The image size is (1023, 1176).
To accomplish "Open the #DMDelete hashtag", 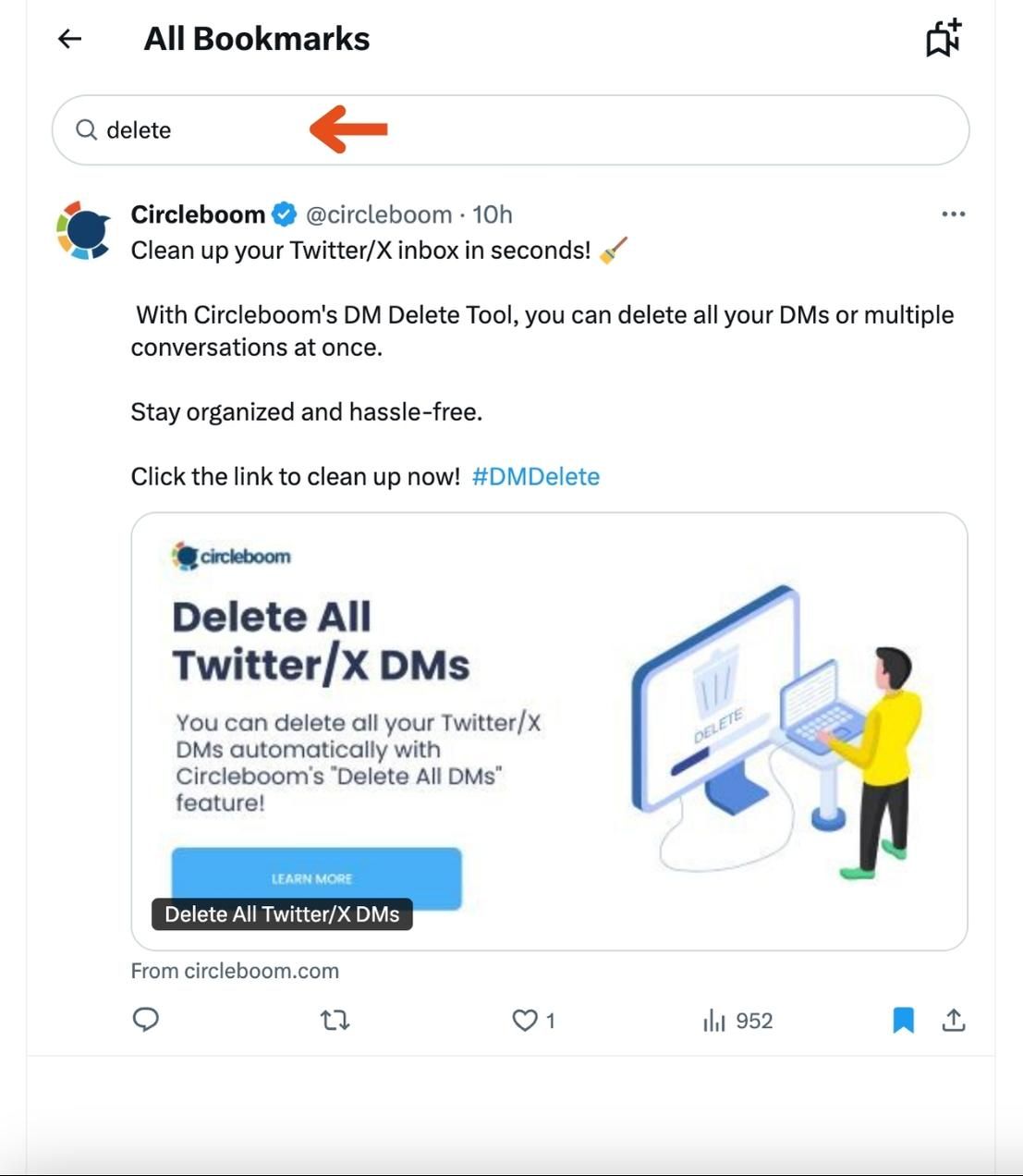I will [x=536, y=476].
